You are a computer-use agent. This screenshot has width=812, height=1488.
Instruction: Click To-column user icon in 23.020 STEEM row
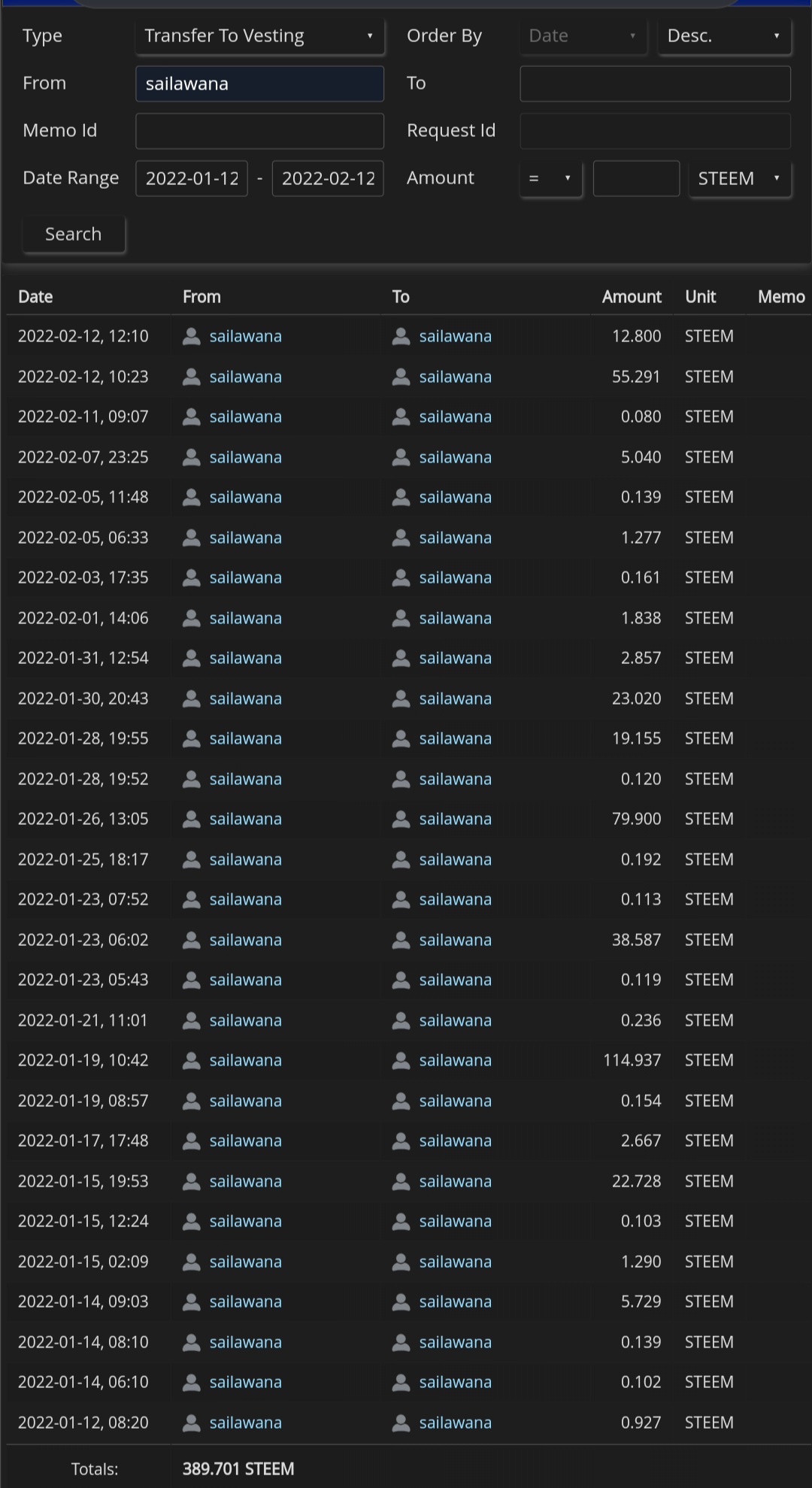pos(401,699)
